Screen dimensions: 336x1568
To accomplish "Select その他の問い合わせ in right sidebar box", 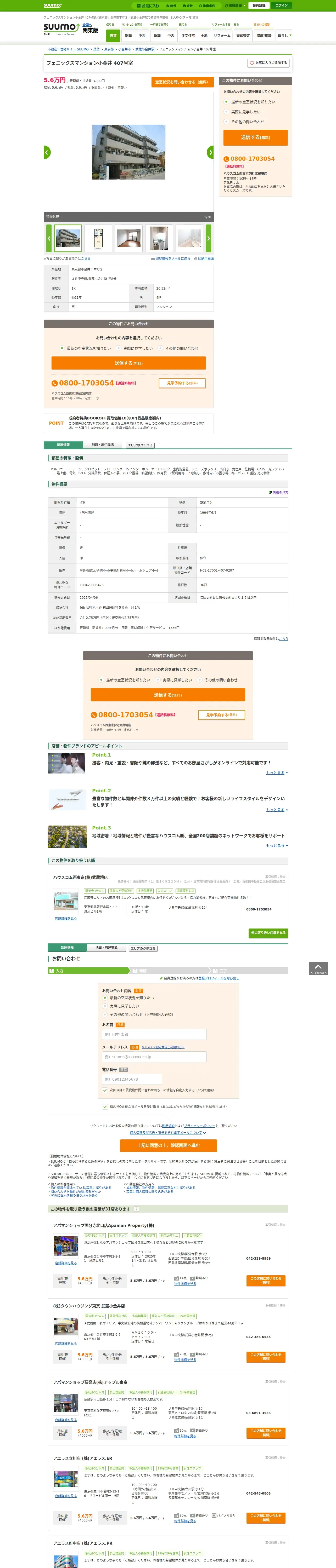I will click(x=226, y=122).
